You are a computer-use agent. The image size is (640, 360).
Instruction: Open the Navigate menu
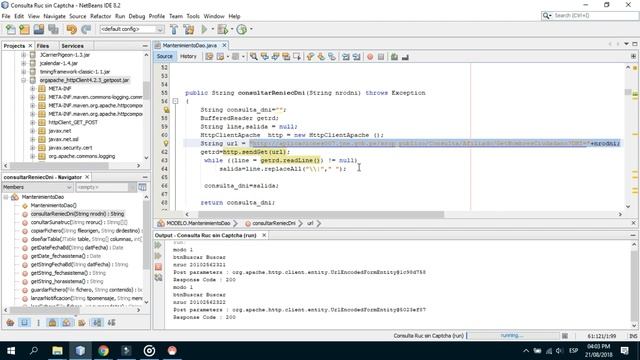pos(54,16)
